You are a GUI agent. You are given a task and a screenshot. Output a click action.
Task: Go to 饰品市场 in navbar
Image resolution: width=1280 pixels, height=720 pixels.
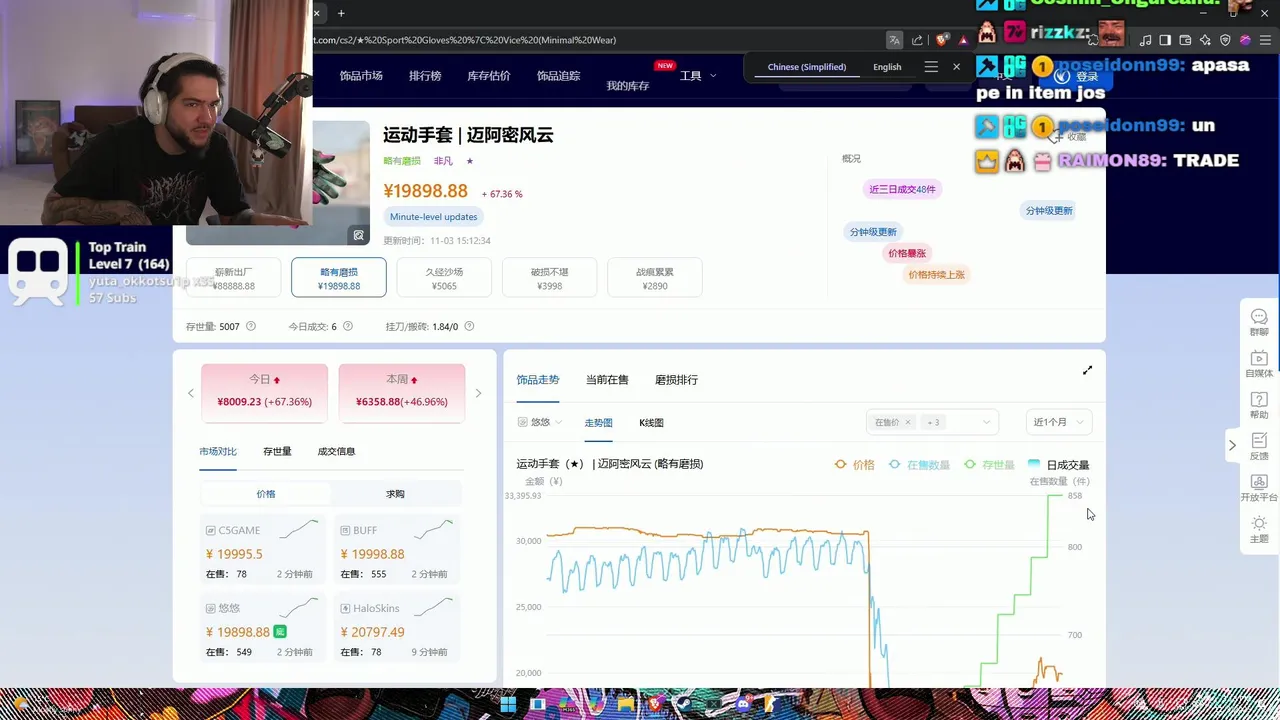click(361, 76)
